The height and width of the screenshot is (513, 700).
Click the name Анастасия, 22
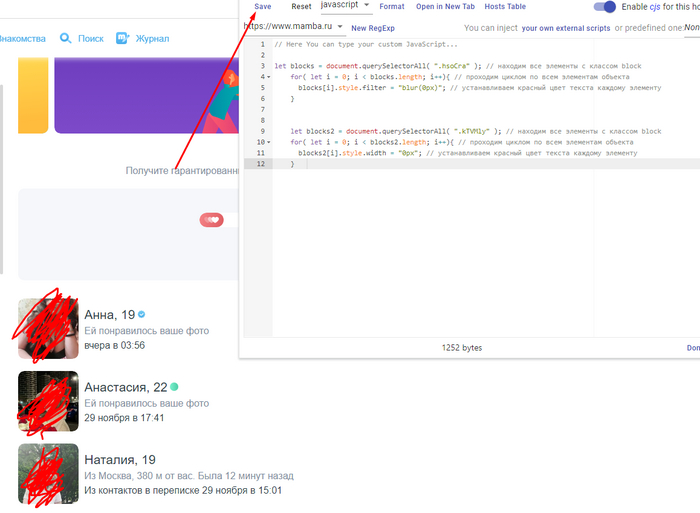coord(125,387)
